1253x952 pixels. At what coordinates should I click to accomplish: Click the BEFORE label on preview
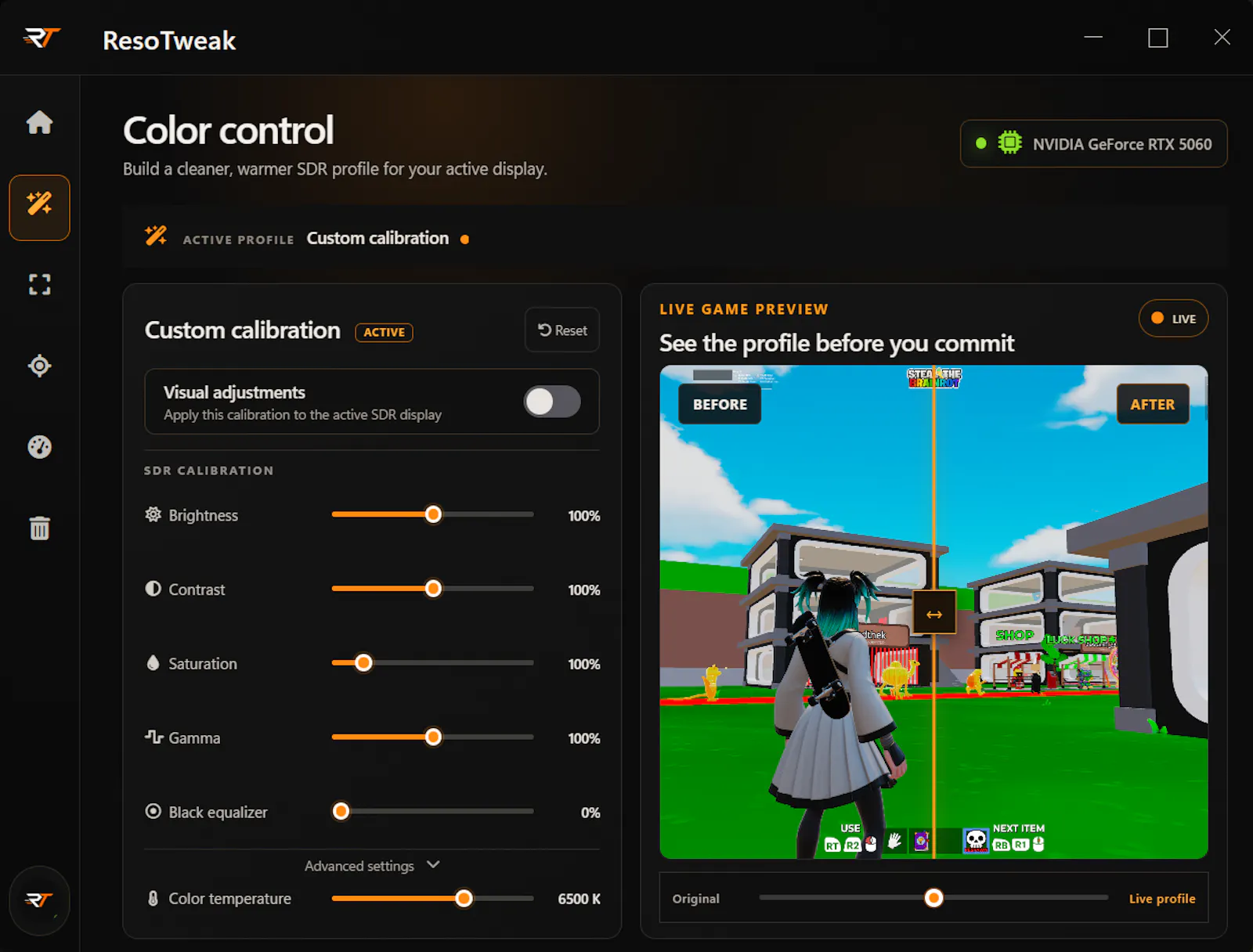(720, 404)
